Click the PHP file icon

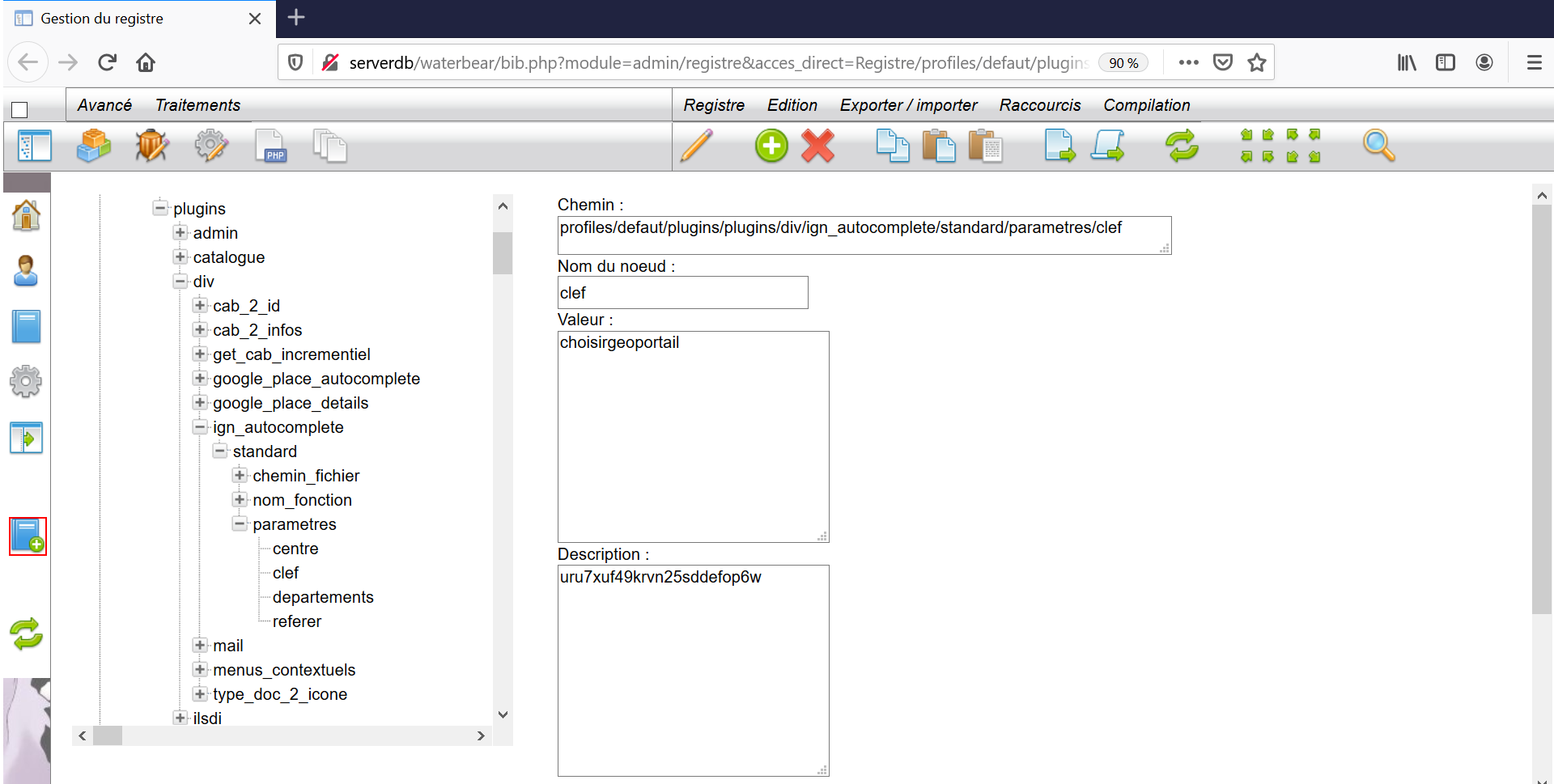click(x=270, y=146)
